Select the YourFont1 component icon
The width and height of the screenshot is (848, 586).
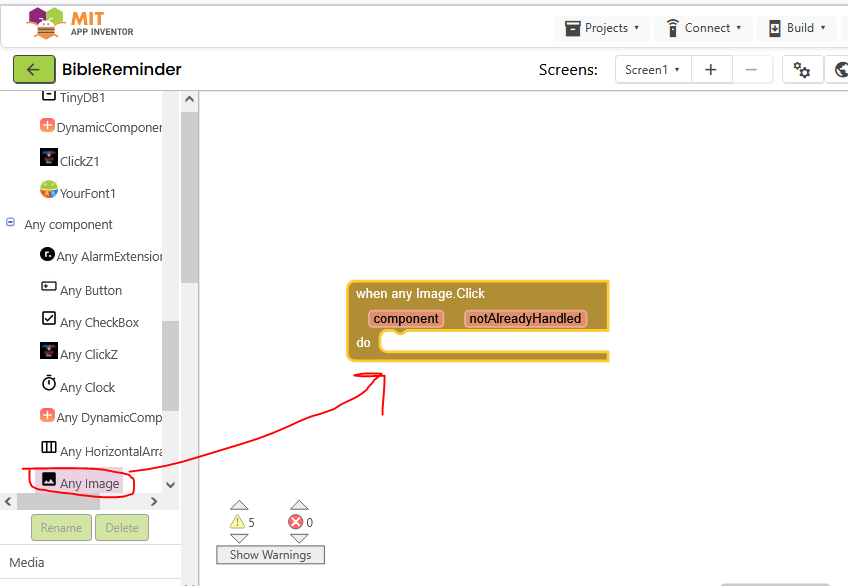[x=48, y=190]
